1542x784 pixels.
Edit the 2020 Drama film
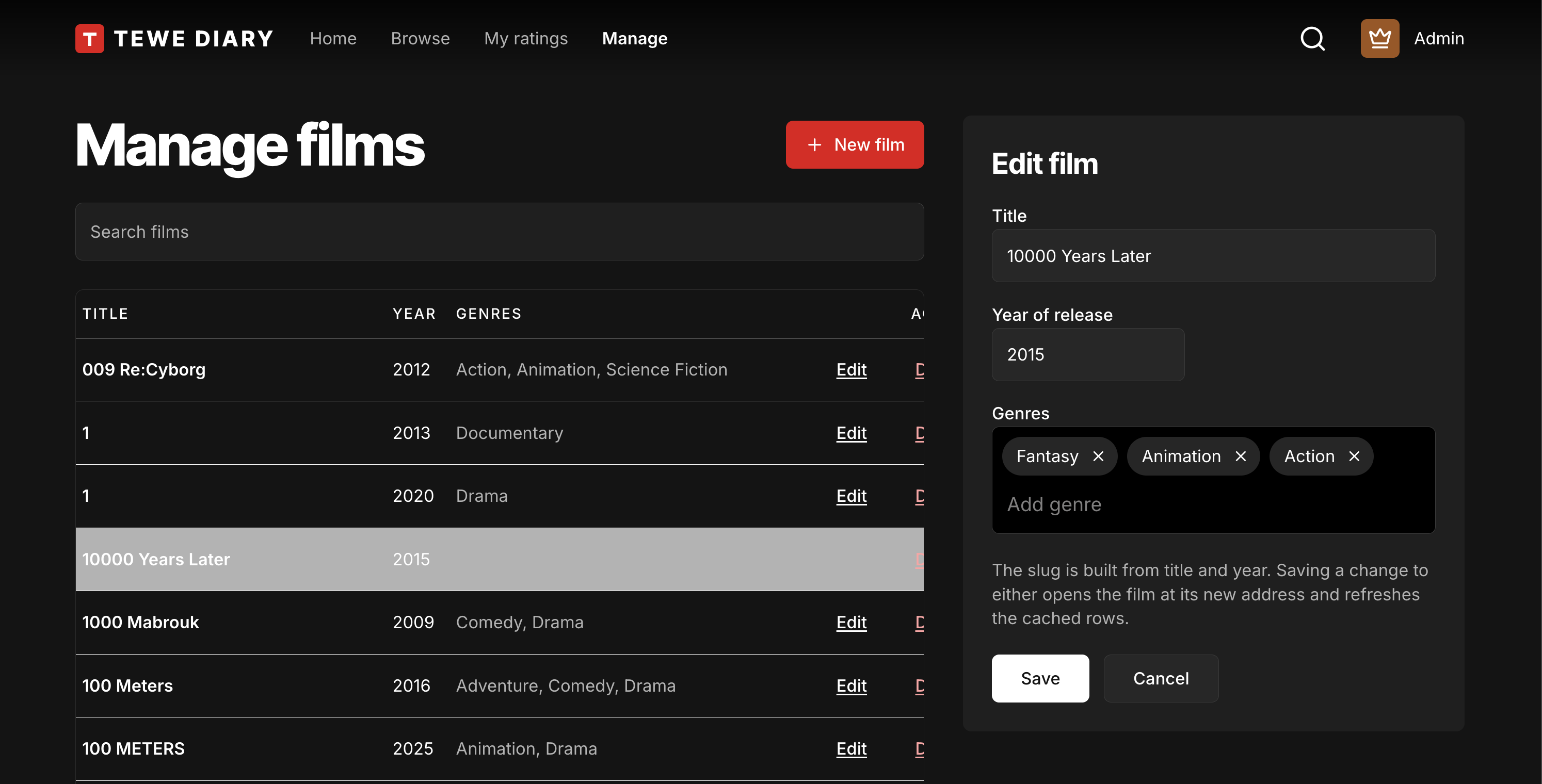pyautogui.click(x=851, y=496)
